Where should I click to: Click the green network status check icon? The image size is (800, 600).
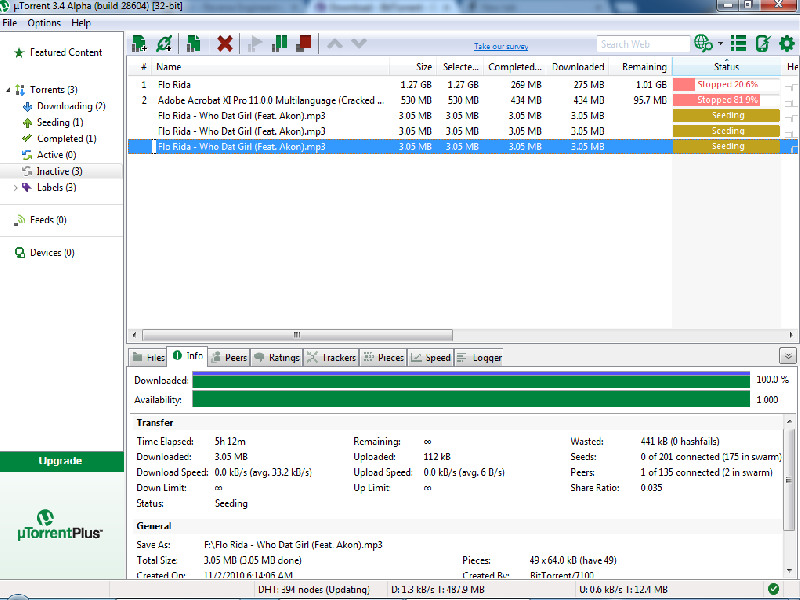point(773,589)
